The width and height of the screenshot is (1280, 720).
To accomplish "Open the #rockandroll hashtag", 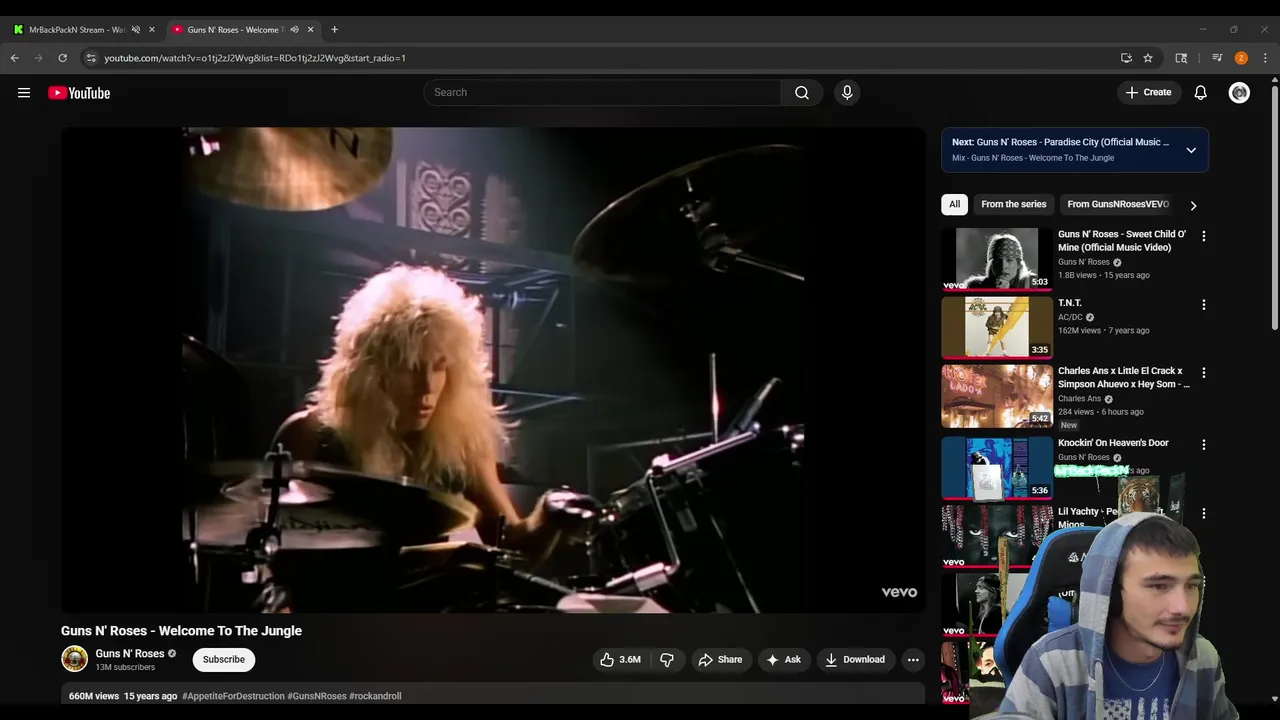I will coord(375,696).
